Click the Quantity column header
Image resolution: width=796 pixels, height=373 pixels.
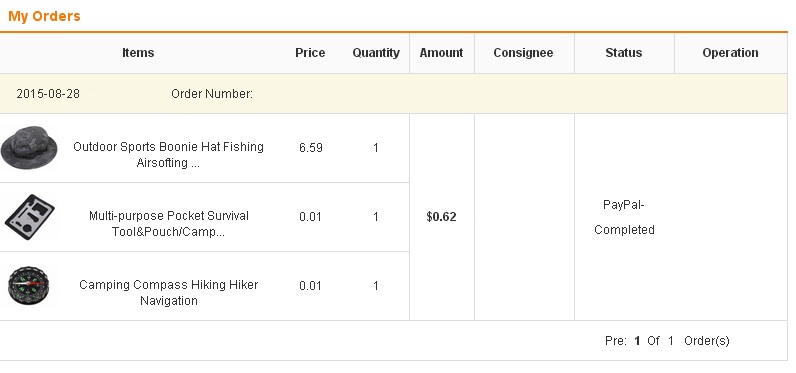tap(376, 53)
